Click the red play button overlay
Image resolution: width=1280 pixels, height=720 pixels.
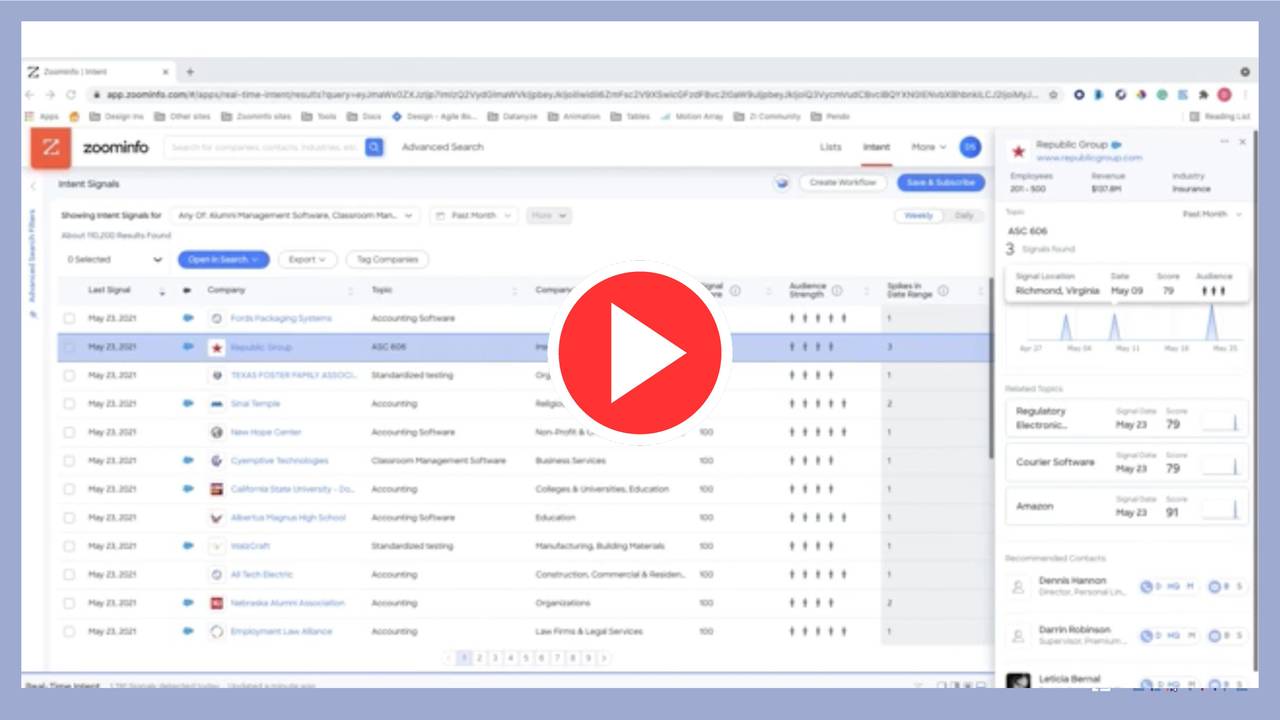pos(640,352)
